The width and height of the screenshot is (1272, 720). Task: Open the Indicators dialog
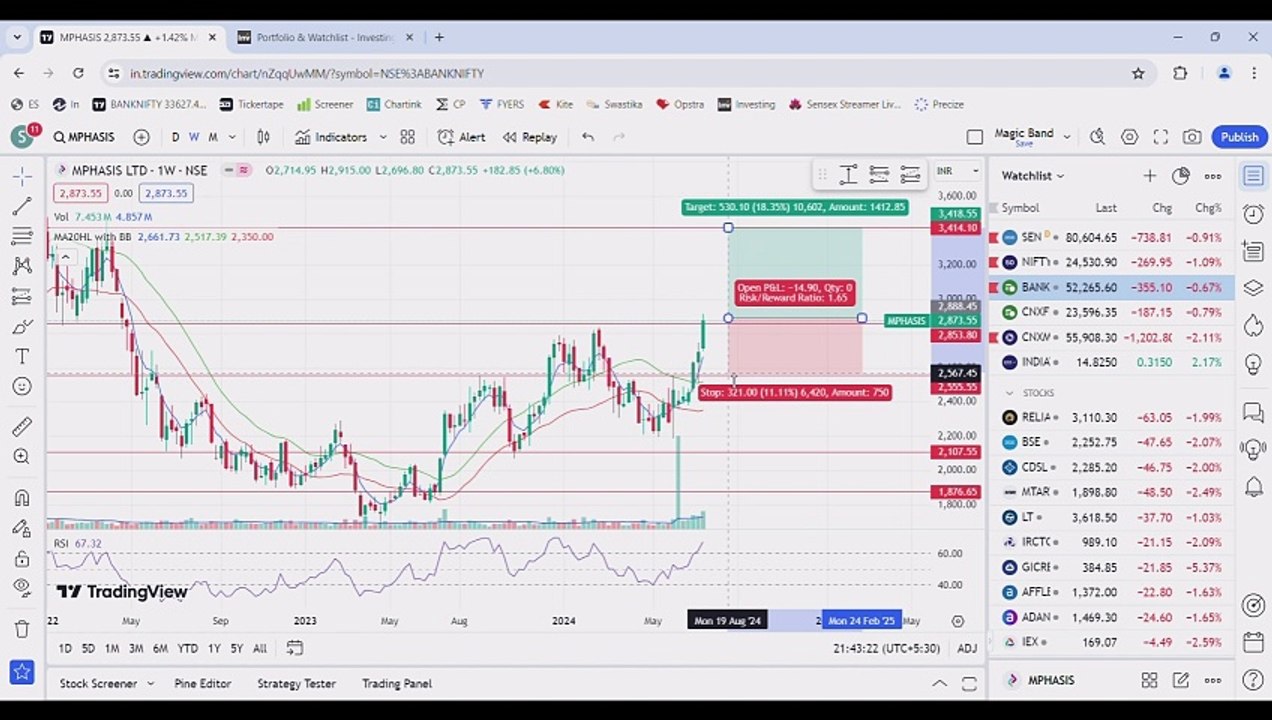[x=331, y=137]
